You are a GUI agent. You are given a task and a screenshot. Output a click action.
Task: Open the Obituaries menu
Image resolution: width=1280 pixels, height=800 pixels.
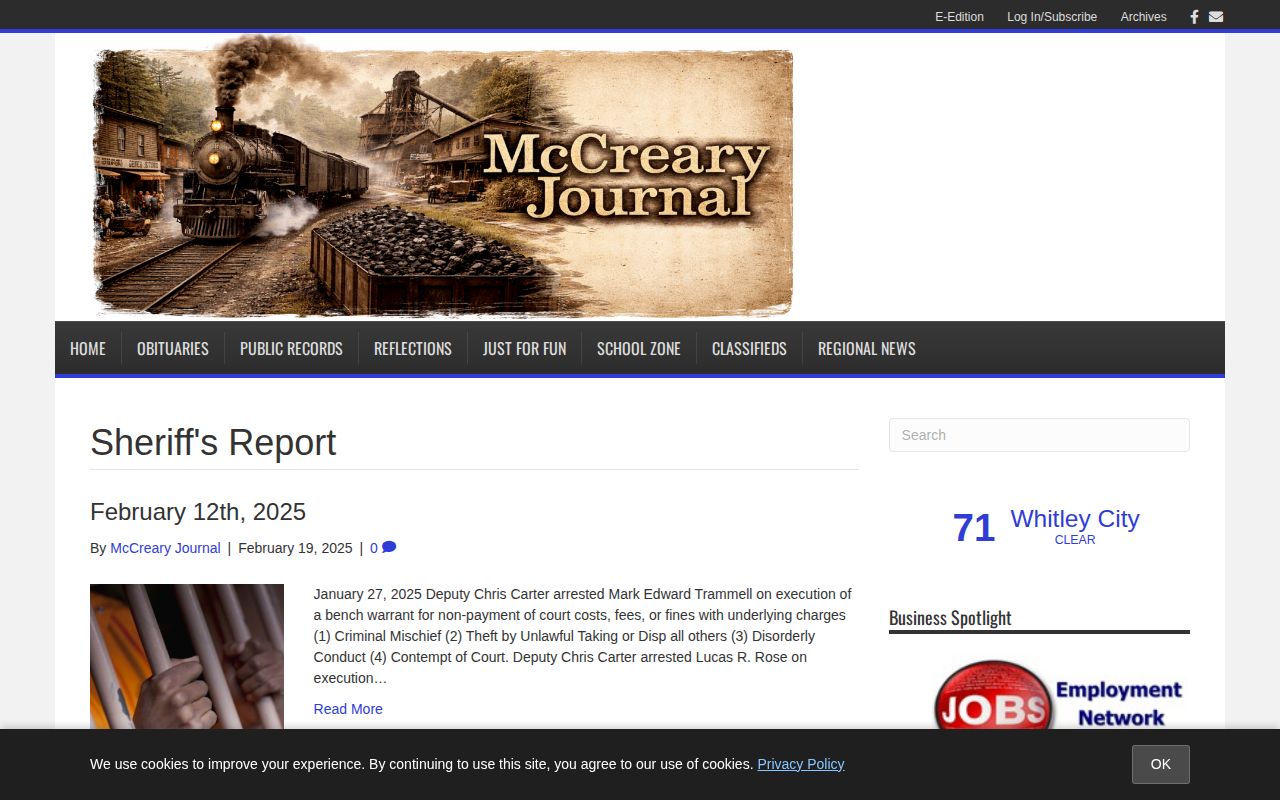[173, 348]
